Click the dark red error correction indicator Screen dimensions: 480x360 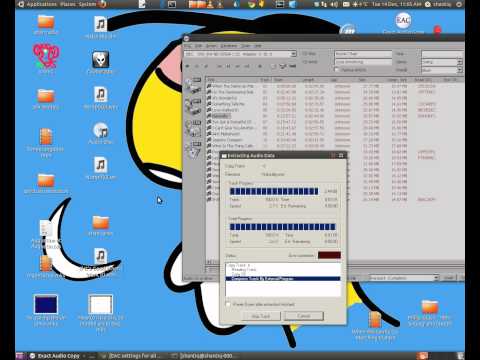[x=329, y=255]
